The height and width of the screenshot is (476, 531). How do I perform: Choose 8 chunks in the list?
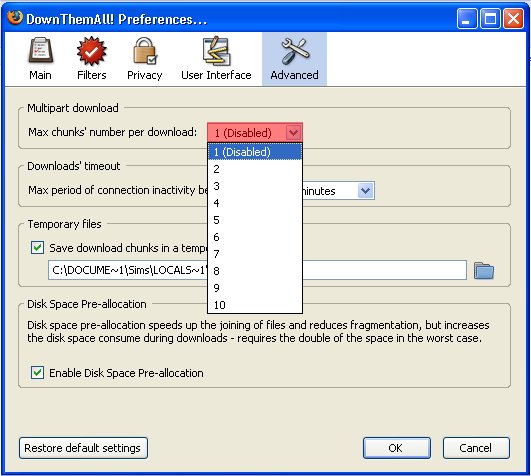coord(255,271)
